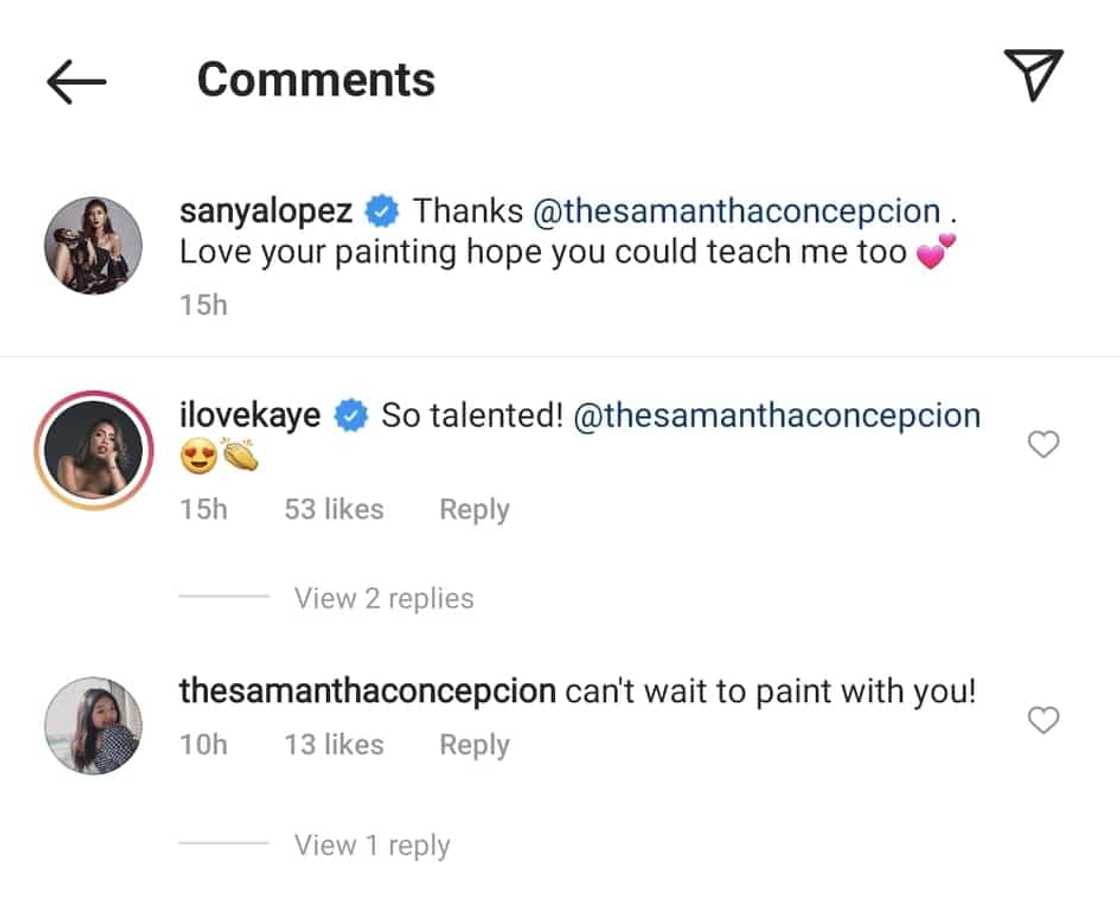Screen dimensions: 1120x908
Task: Tap sanyalopez's verified badge
Action: point(381,209)
